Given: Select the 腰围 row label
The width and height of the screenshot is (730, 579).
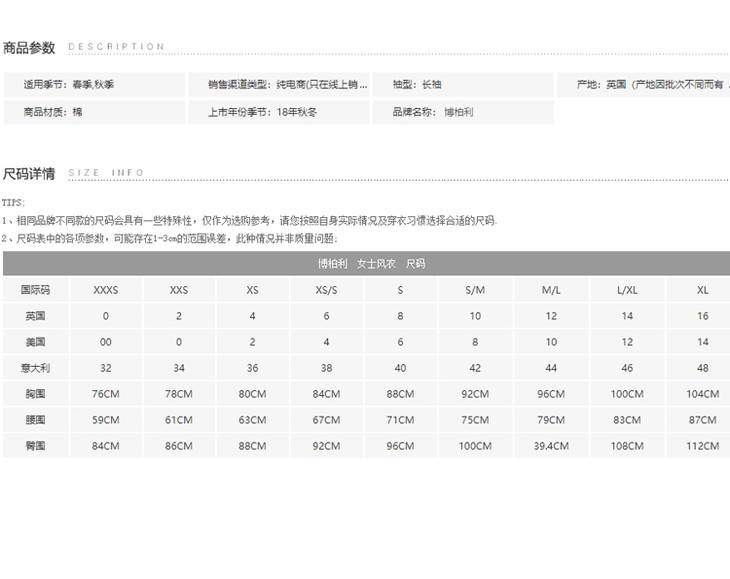Looking at the screenshot, I should click(35, 420).
